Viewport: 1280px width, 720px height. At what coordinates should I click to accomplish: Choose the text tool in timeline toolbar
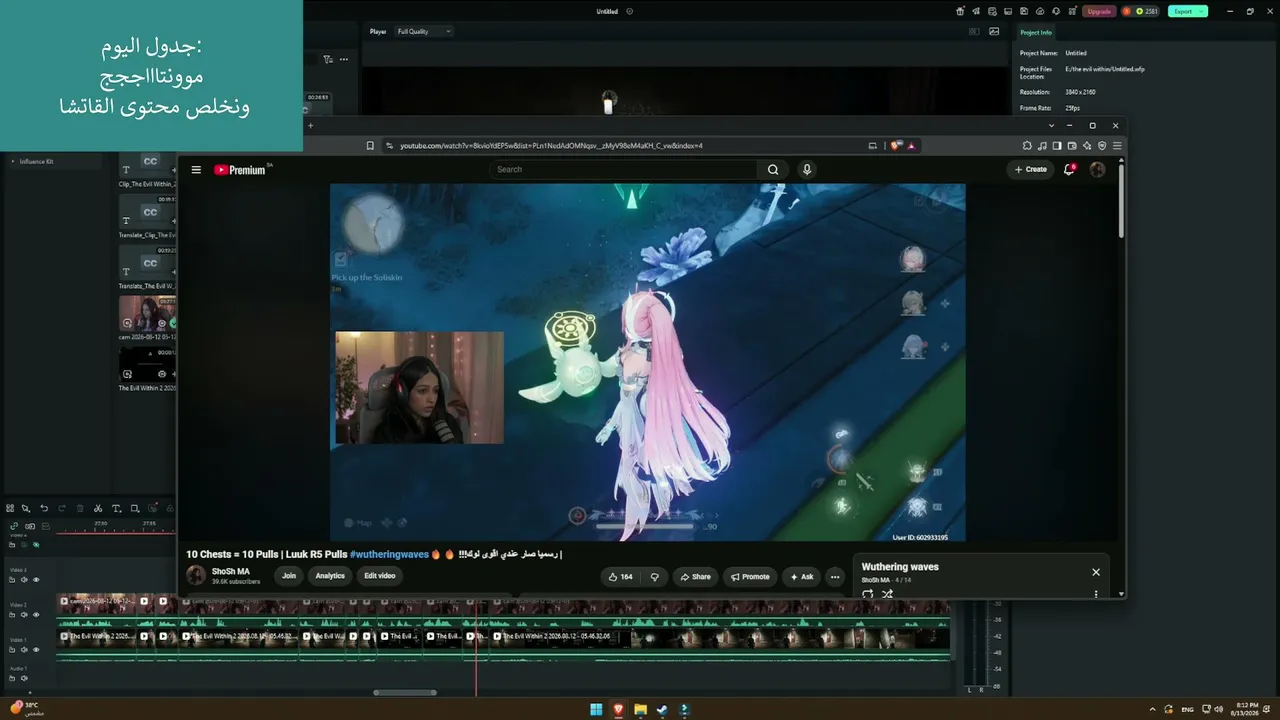[116, 508]
